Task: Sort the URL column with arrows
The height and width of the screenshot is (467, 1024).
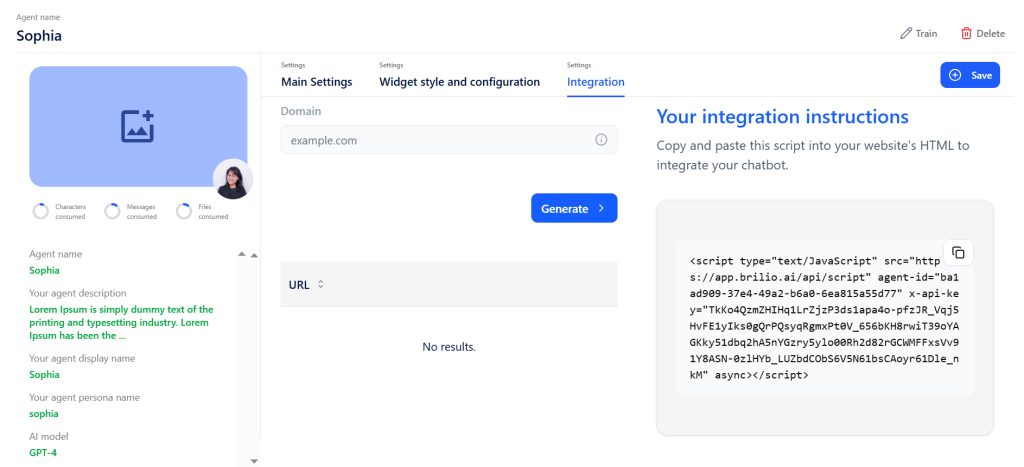Action: click(x=321, y=285)
